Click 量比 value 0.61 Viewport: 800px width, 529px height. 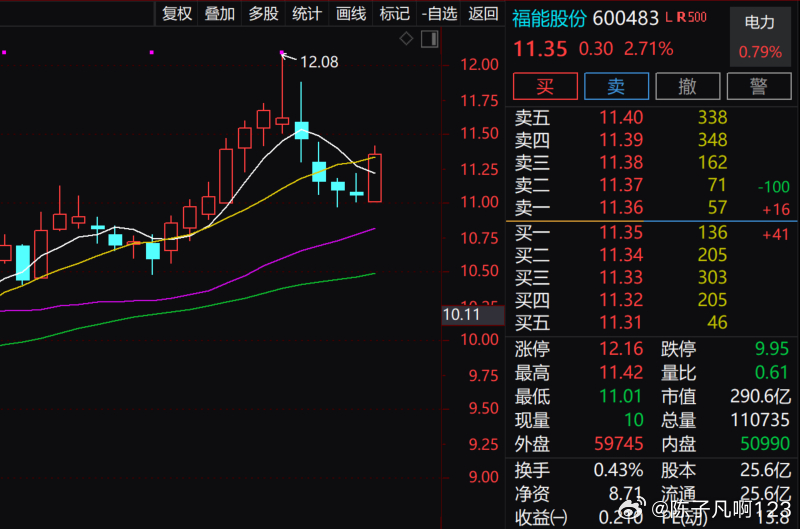point(772,373)
